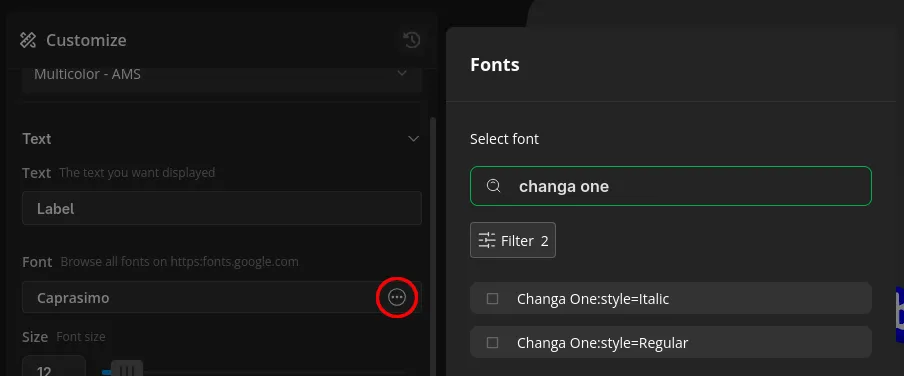Click the Label text input field

[222, 208]
